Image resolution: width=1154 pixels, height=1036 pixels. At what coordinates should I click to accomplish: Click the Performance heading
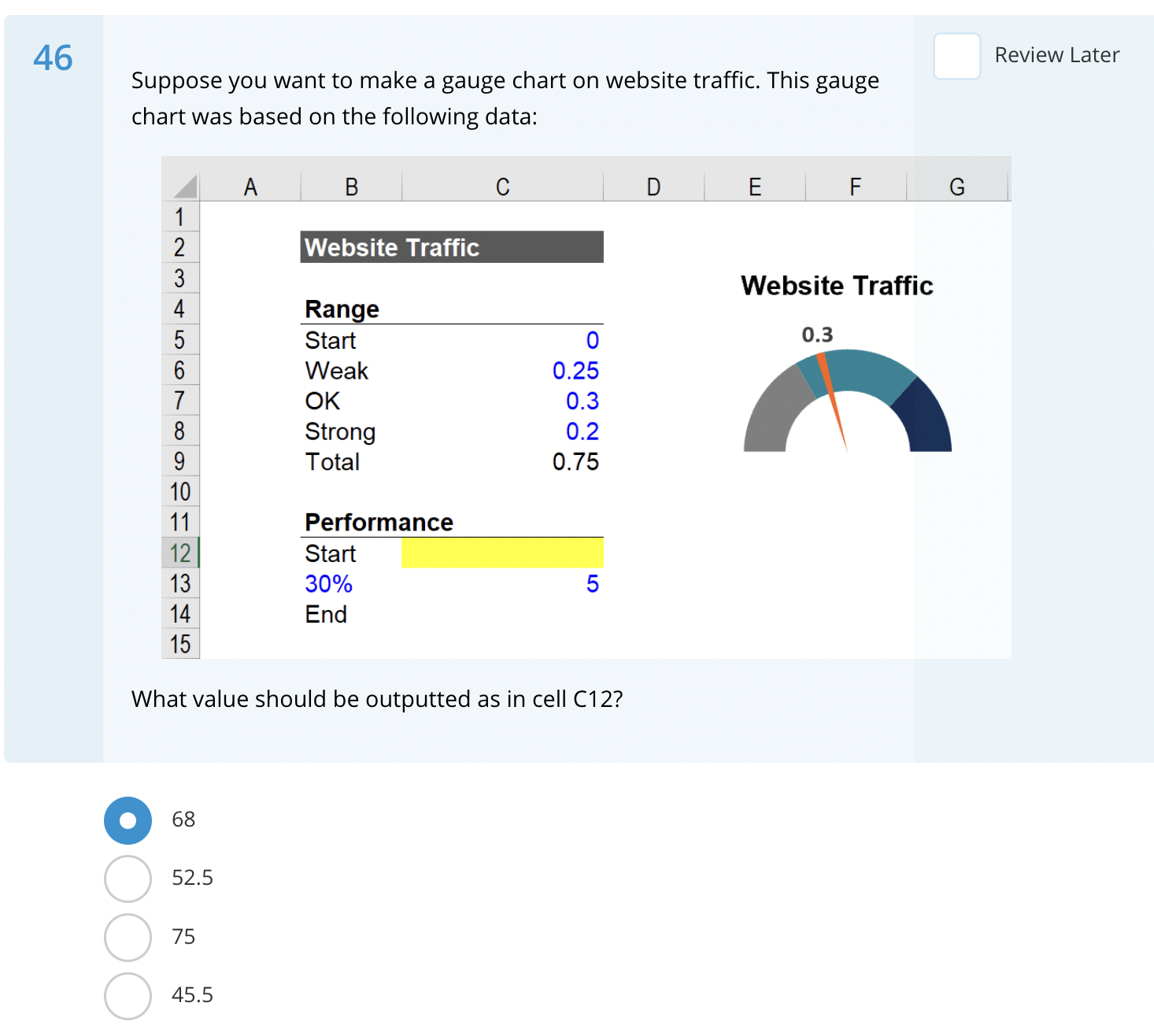(379, 523)
